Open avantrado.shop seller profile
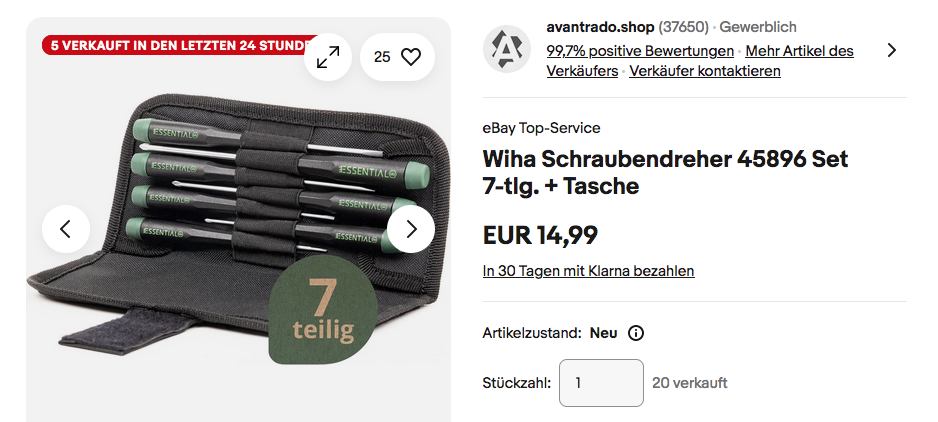Viewport: 938px width, 422px height. (600, 27)
